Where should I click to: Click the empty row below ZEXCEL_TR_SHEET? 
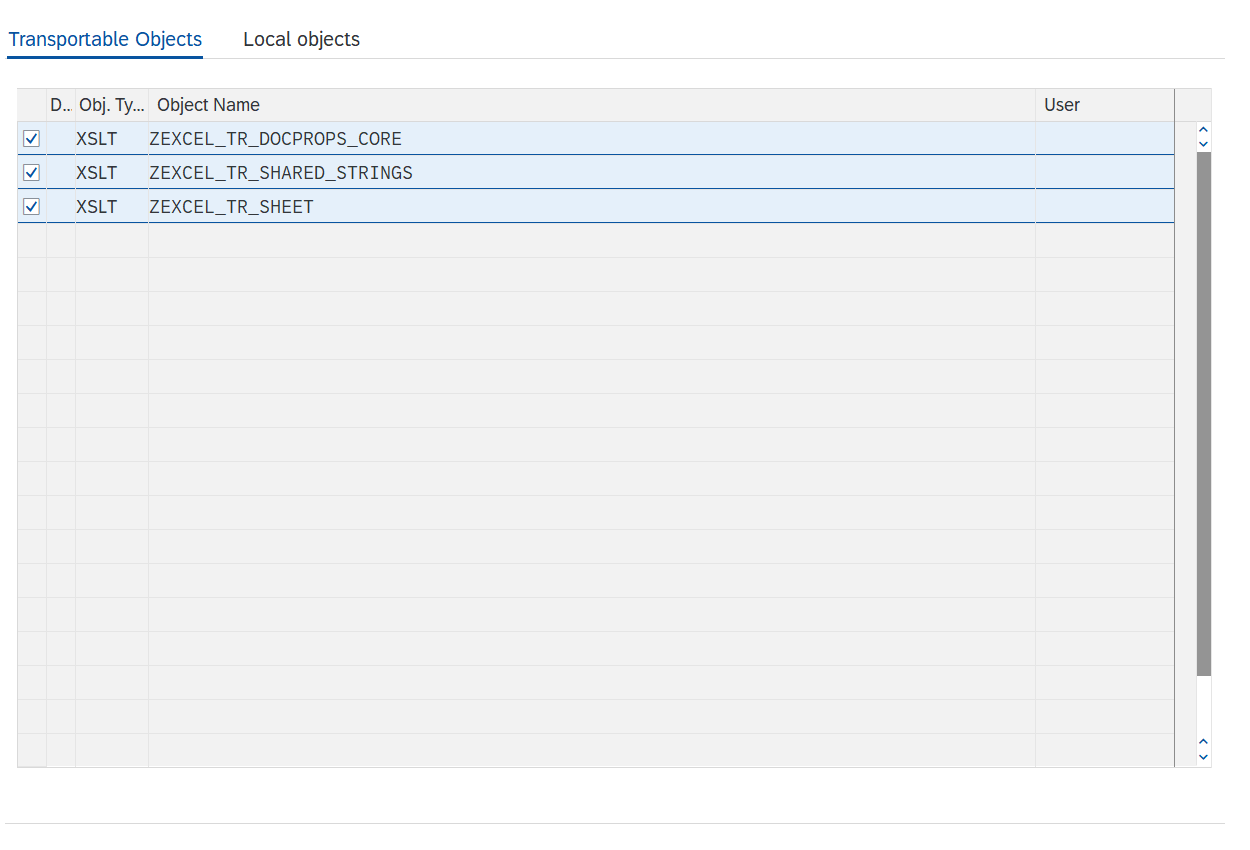pos(500,240)
